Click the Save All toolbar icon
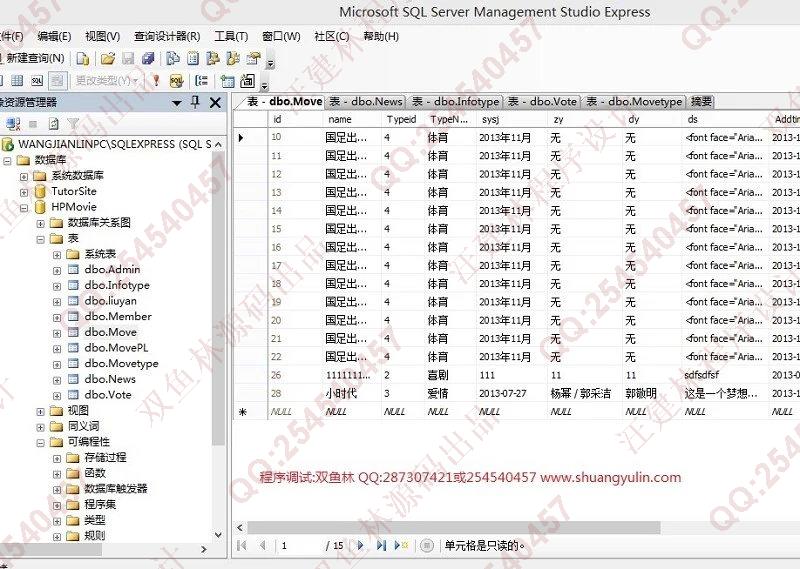This screenshot has width=800, height=569. point(148,59)
